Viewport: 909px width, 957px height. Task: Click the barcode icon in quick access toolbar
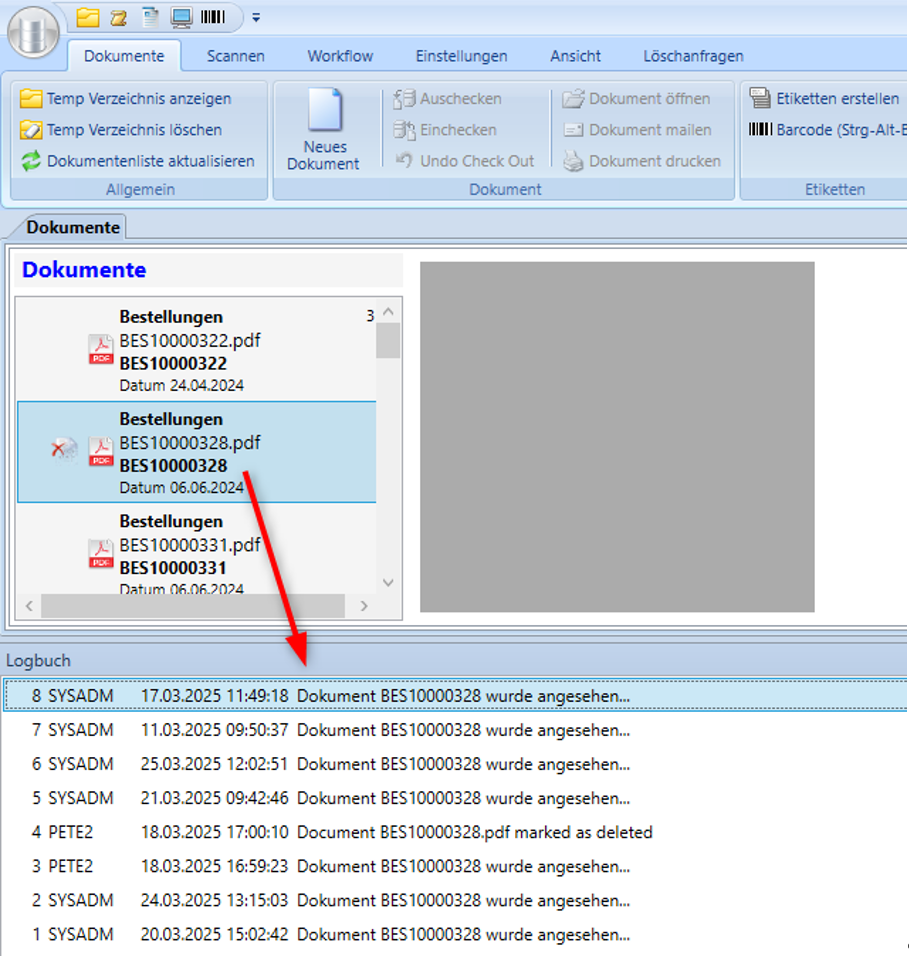point(212,17)
